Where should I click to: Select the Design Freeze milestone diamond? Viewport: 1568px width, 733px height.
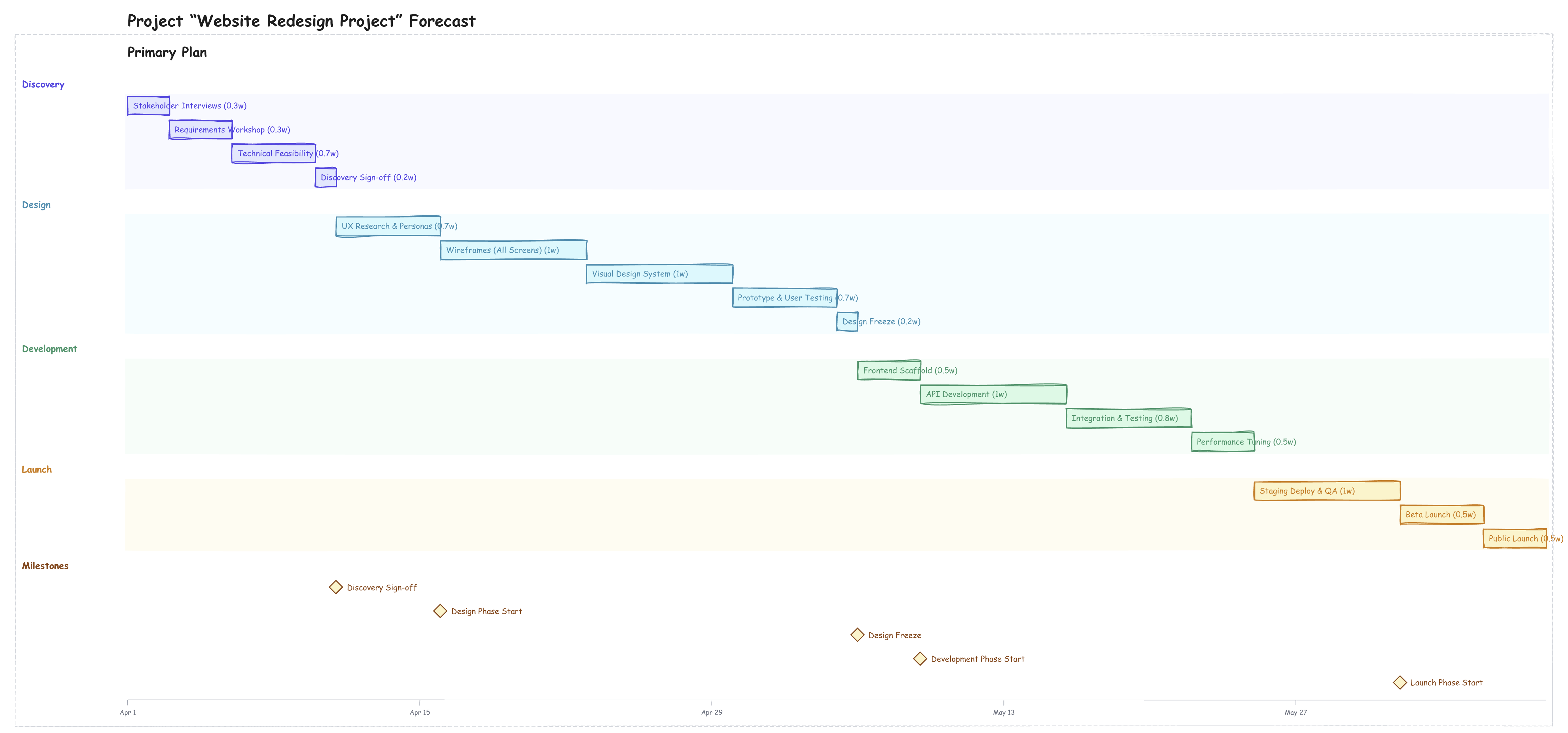tap(857, 635)
